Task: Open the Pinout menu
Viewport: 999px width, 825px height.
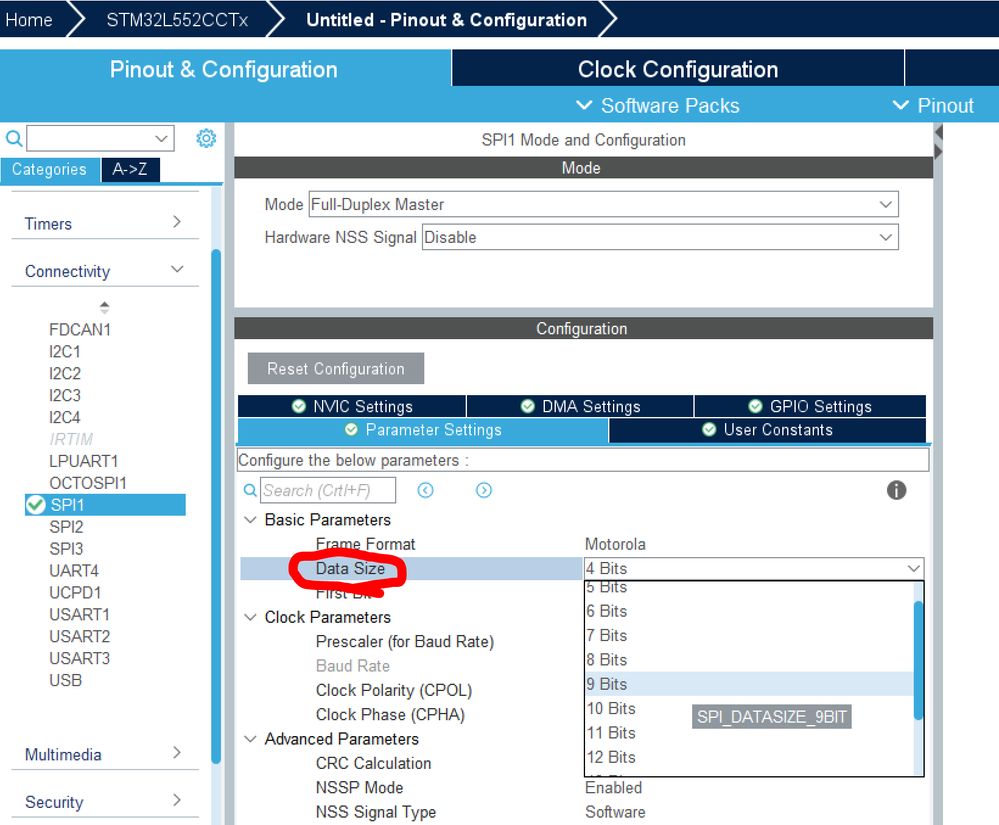Action: [933, 105]
